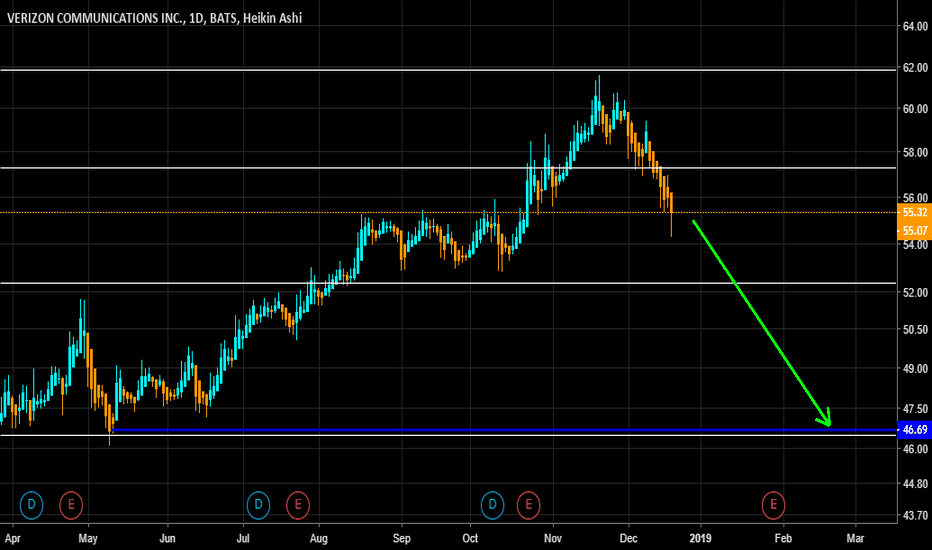This screenshot has width=932, height=550.
Task: Open the dividend marker in early July
Action: tap(259, 505)
